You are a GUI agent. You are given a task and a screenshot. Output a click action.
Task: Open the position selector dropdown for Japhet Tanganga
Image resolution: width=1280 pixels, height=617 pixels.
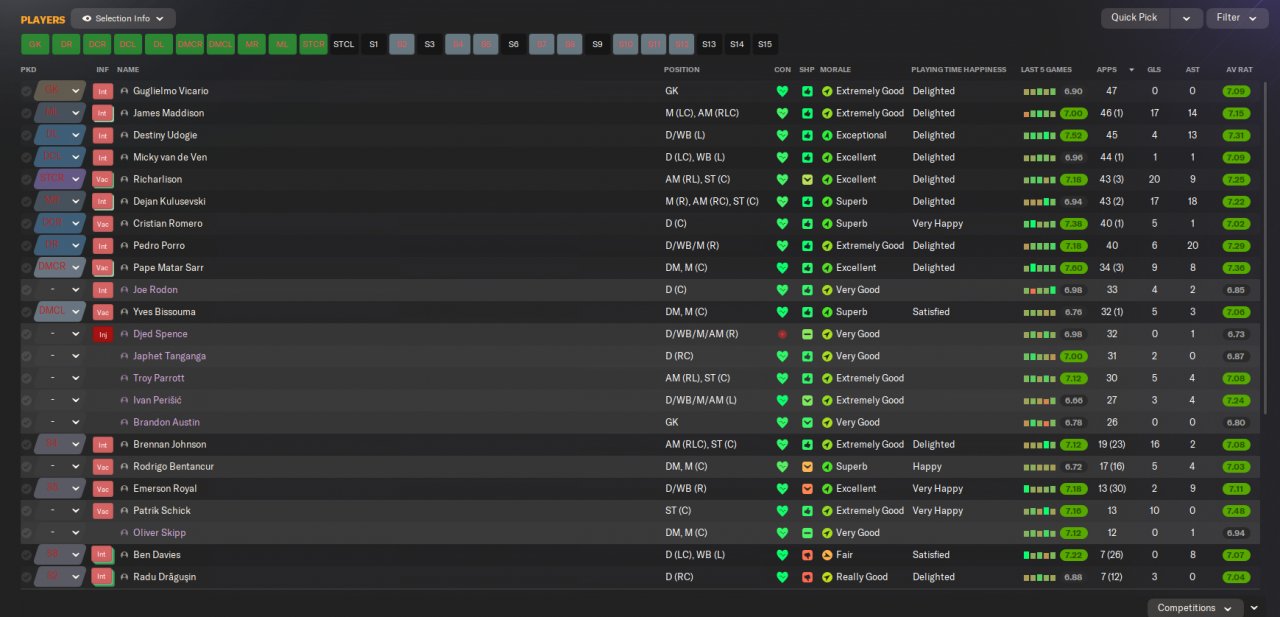click(75, 356)
